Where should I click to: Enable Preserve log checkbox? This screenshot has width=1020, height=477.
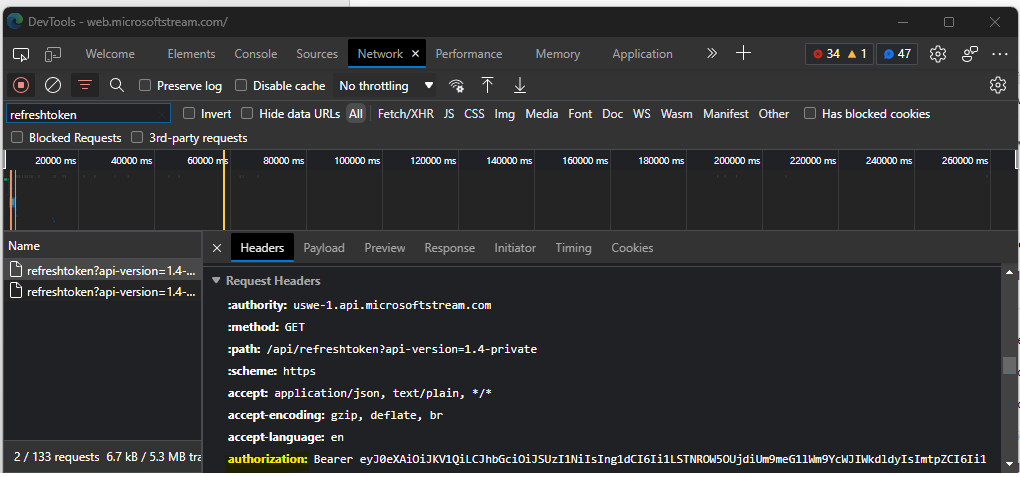(x=145, y=85)
